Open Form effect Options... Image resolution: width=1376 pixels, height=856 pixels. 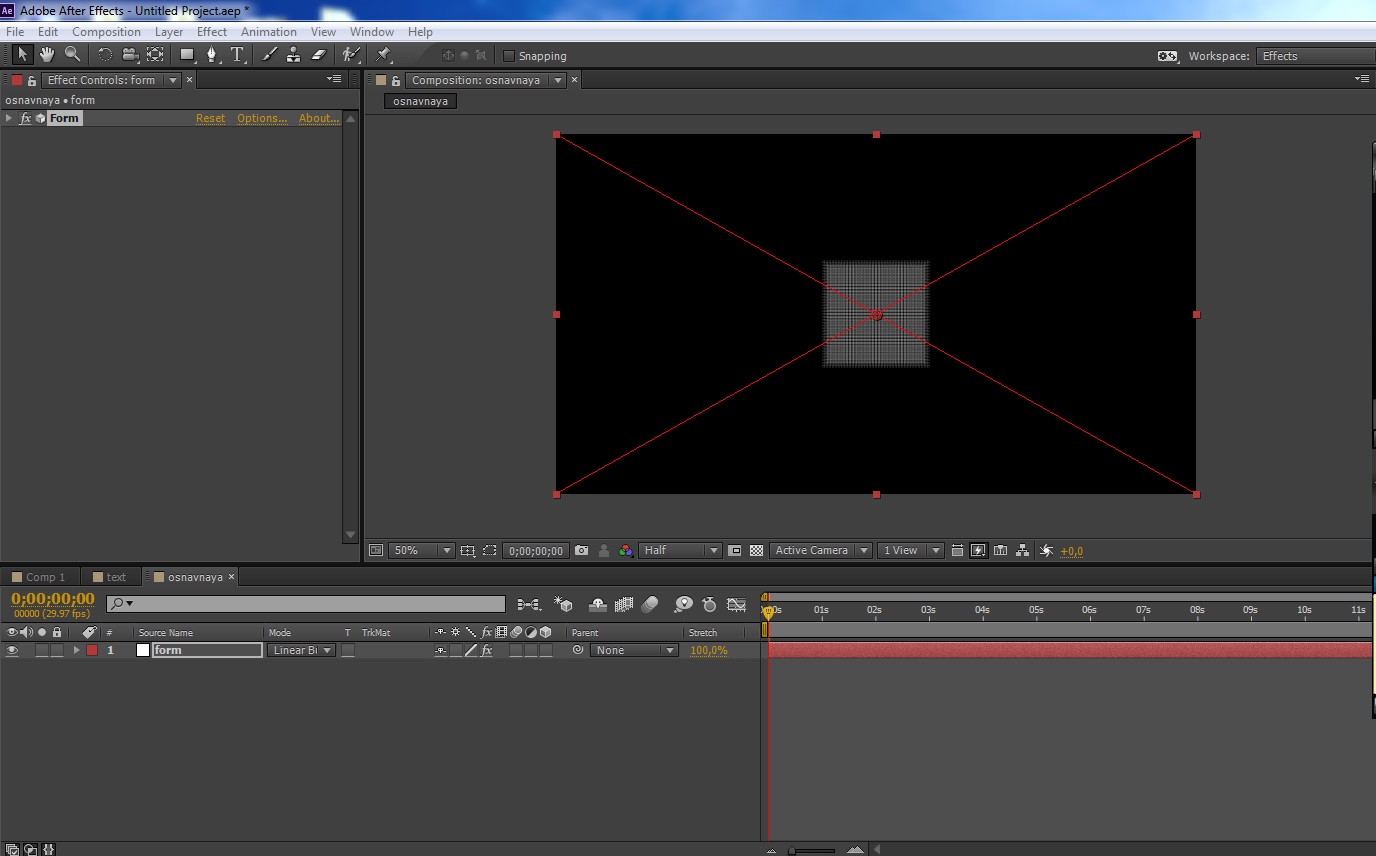tap(262, 118)
